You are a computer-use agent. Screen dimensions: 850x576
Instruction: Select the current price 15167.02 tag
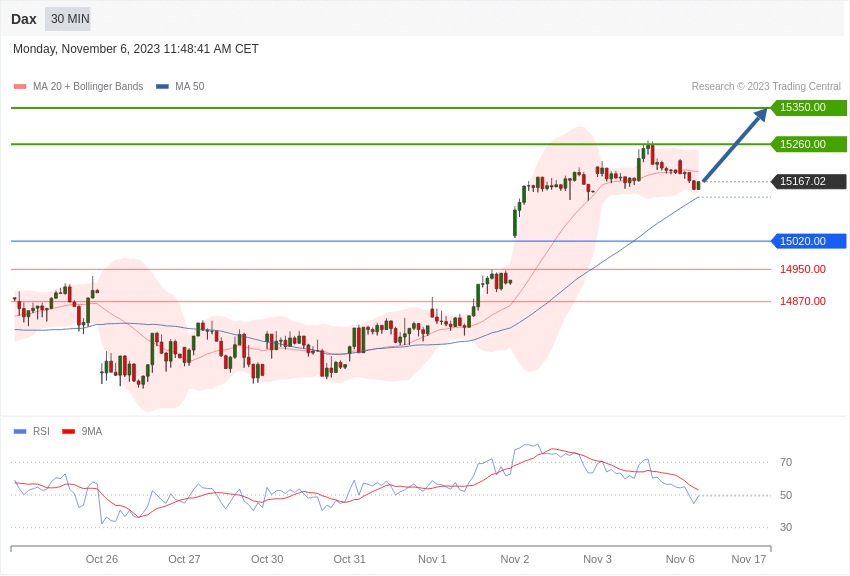[x=808, y=182]
